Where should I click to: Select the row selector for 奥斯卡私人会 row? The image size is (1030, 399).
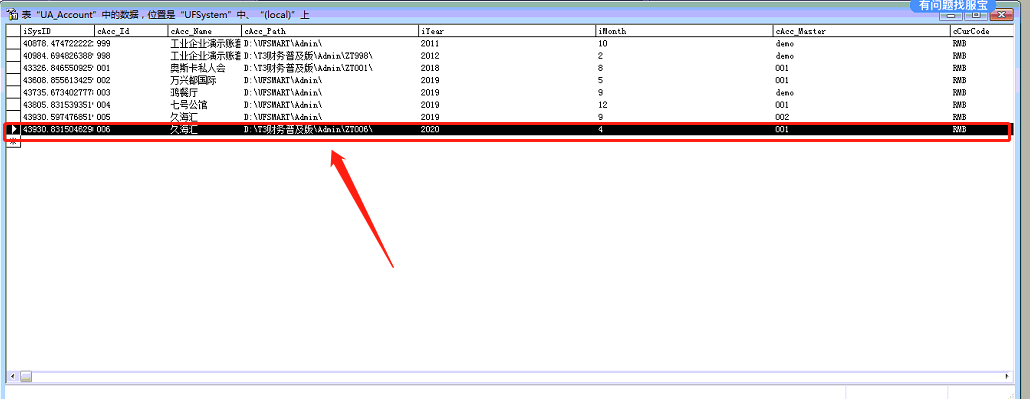coord(14,68)
